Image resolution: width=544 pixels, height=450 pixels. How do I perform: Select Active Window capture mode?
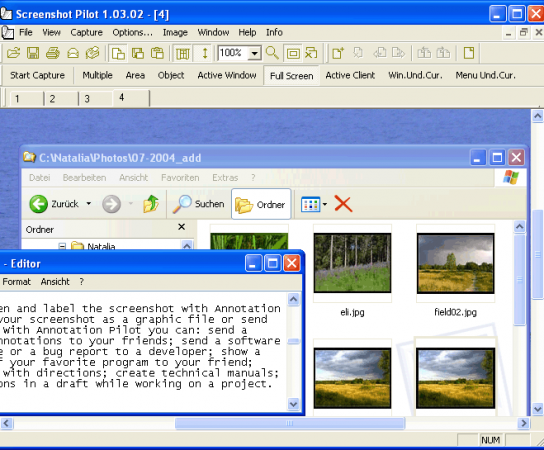click(227, 75)
